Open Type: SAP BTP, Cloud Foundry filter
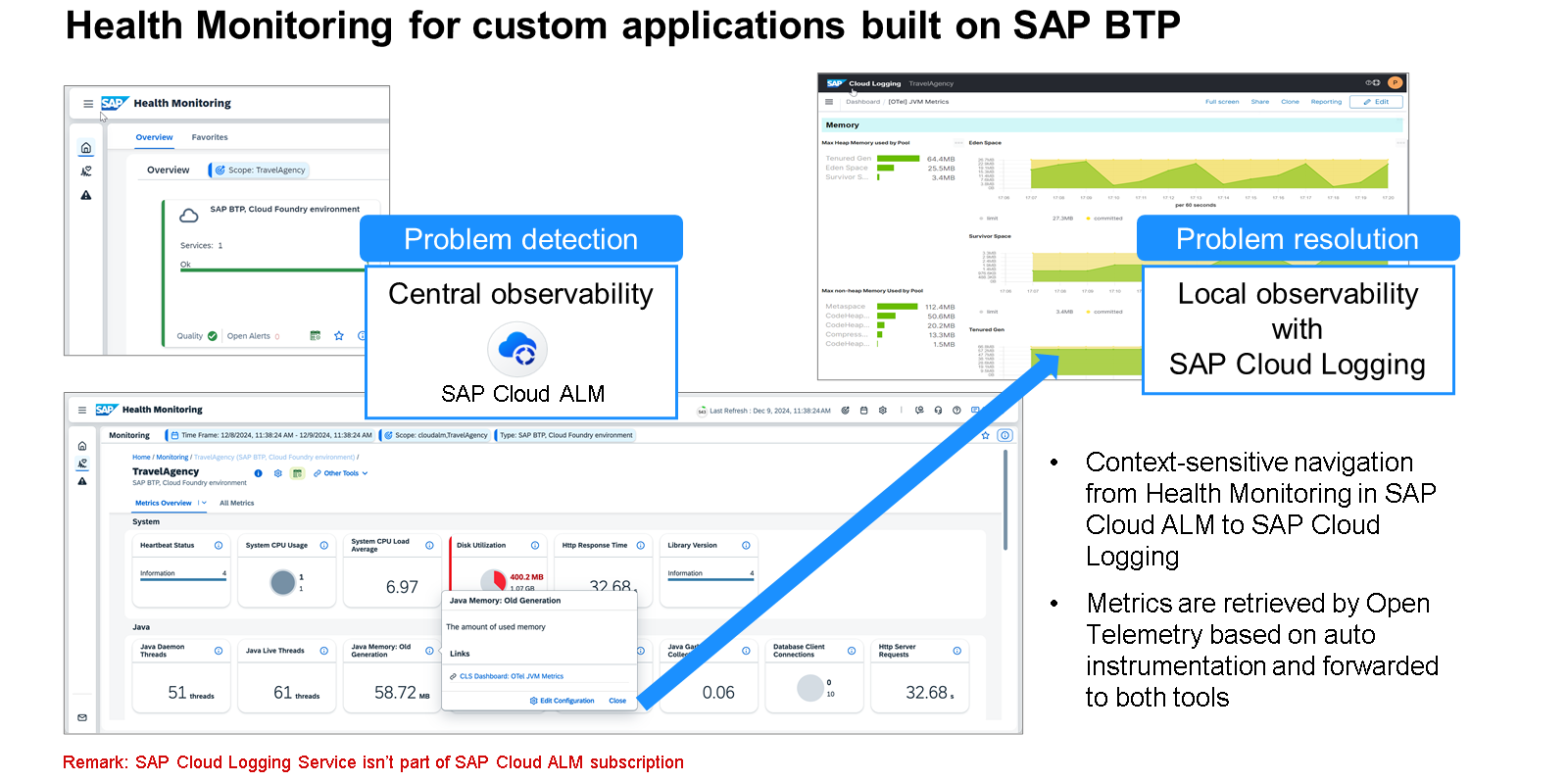 [x=565, y=435]
